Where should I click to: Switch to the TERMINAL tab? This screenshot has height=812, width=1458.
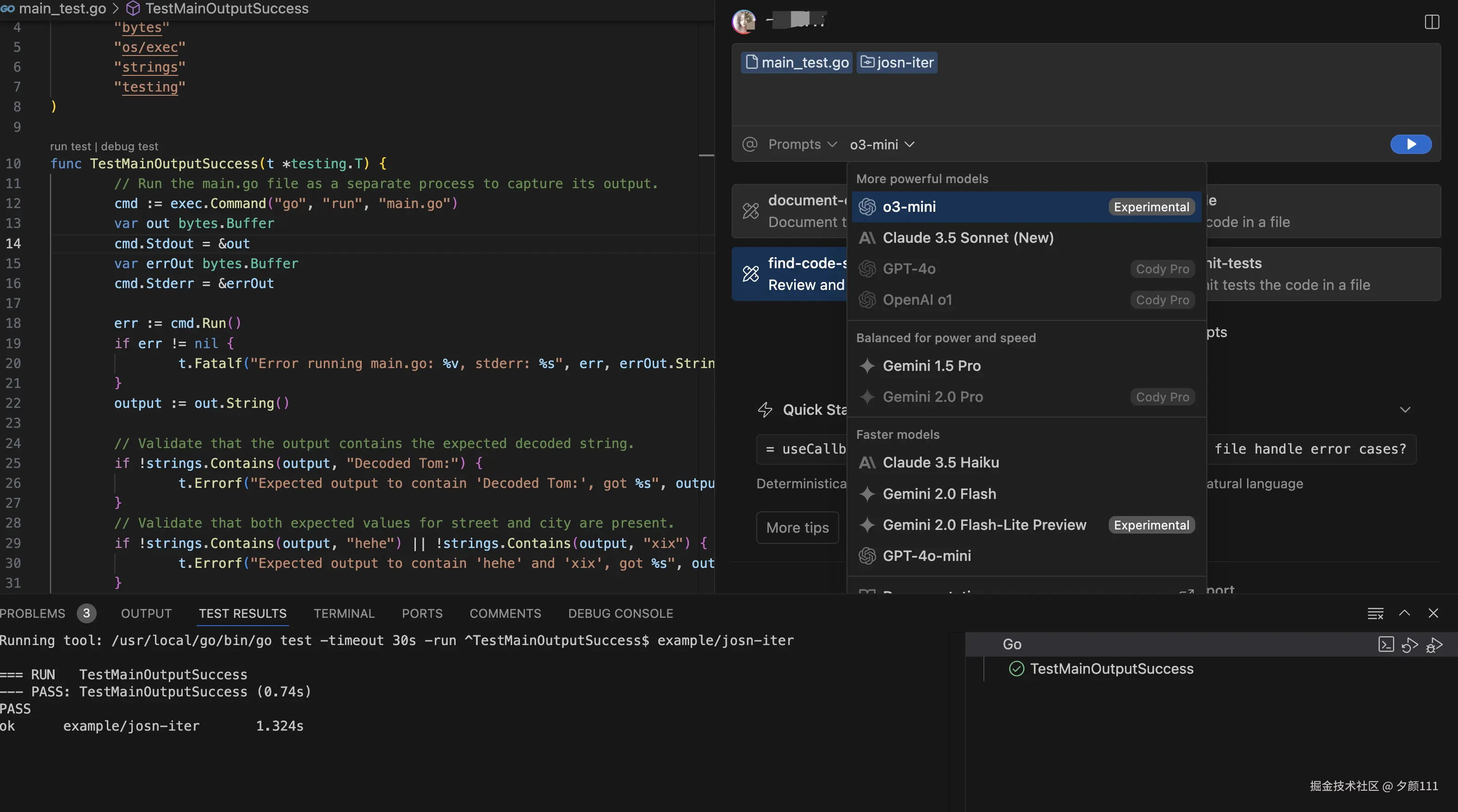coord(344,613)
